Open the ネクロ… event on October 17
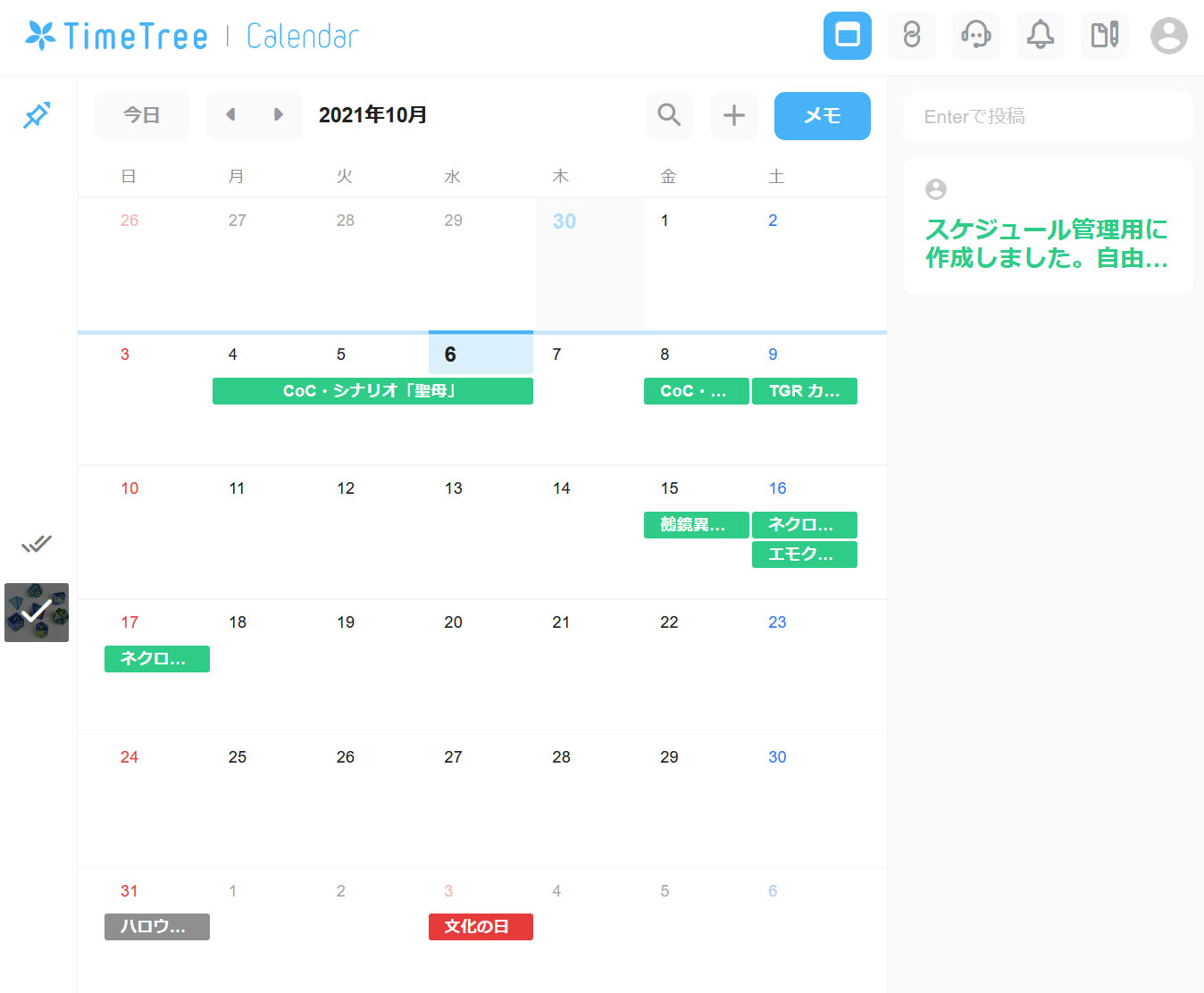Image resolution: width=1204 pixels, height=993 pixels. point(157,659)
